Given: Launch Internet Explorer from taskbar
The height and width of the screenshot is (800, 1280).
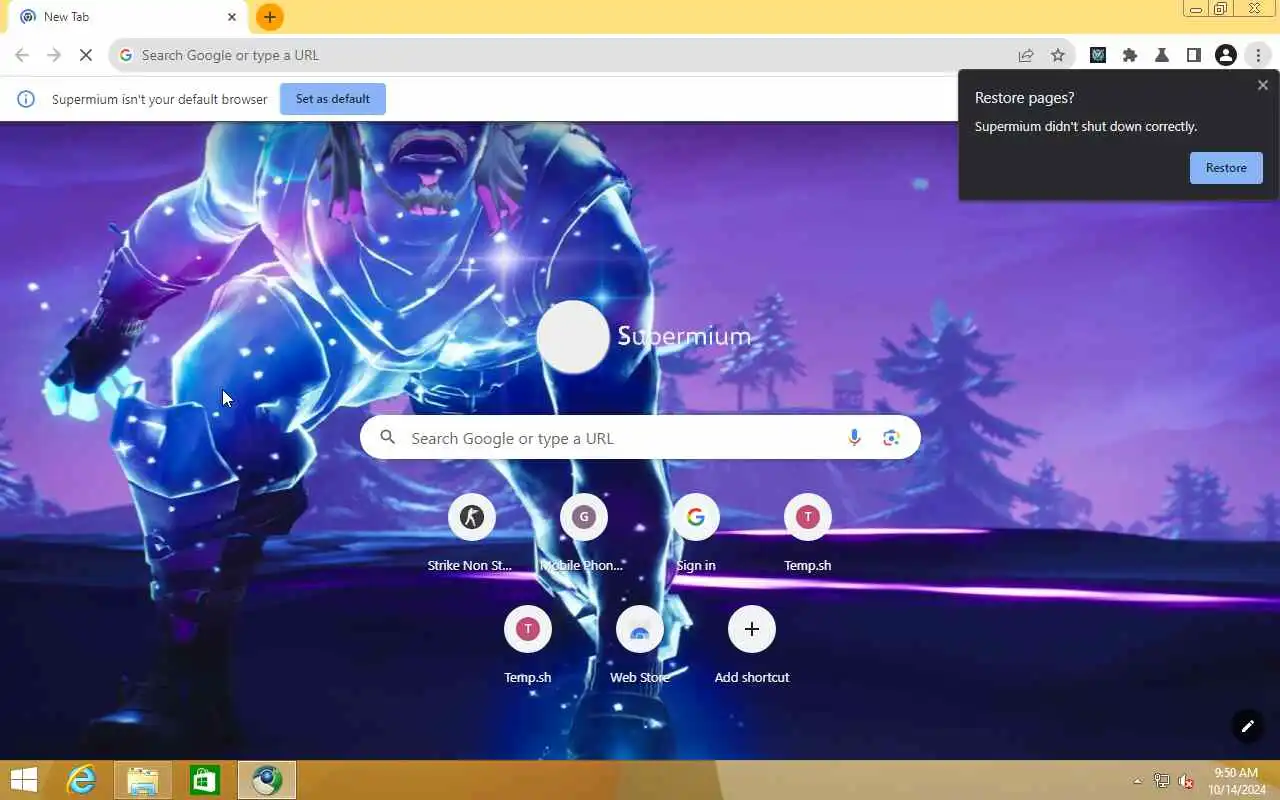Looking at the screenshot, I should [x=81, y=780].
